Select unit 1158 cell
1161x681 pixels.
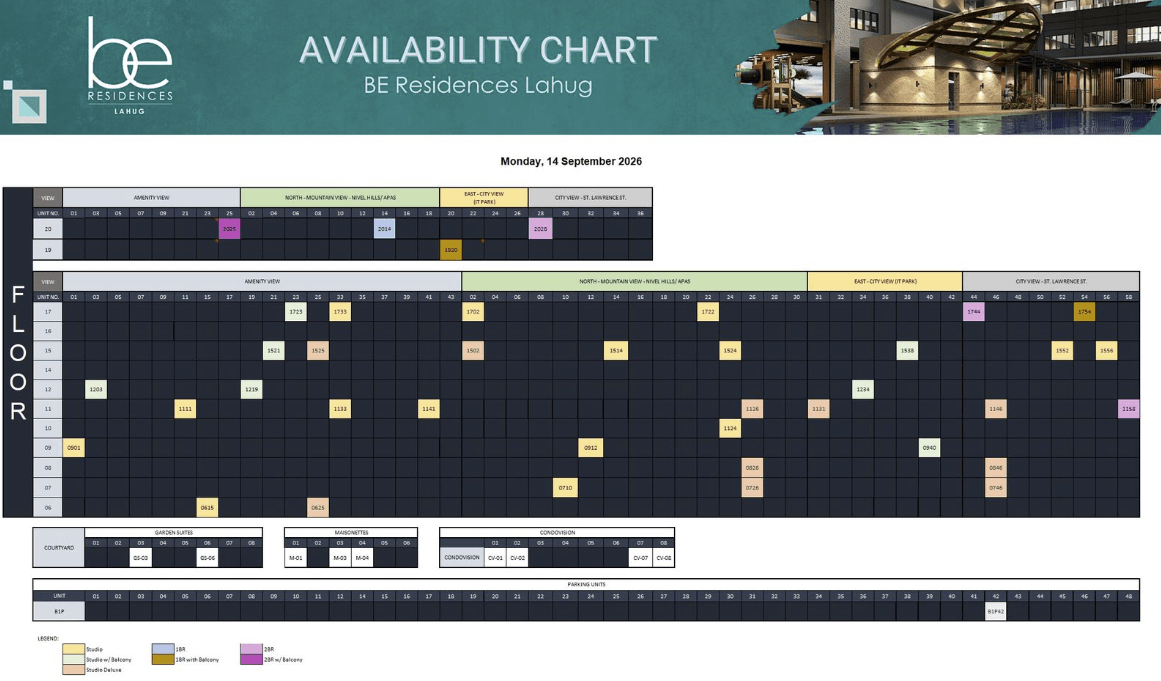pos(1128,409)
